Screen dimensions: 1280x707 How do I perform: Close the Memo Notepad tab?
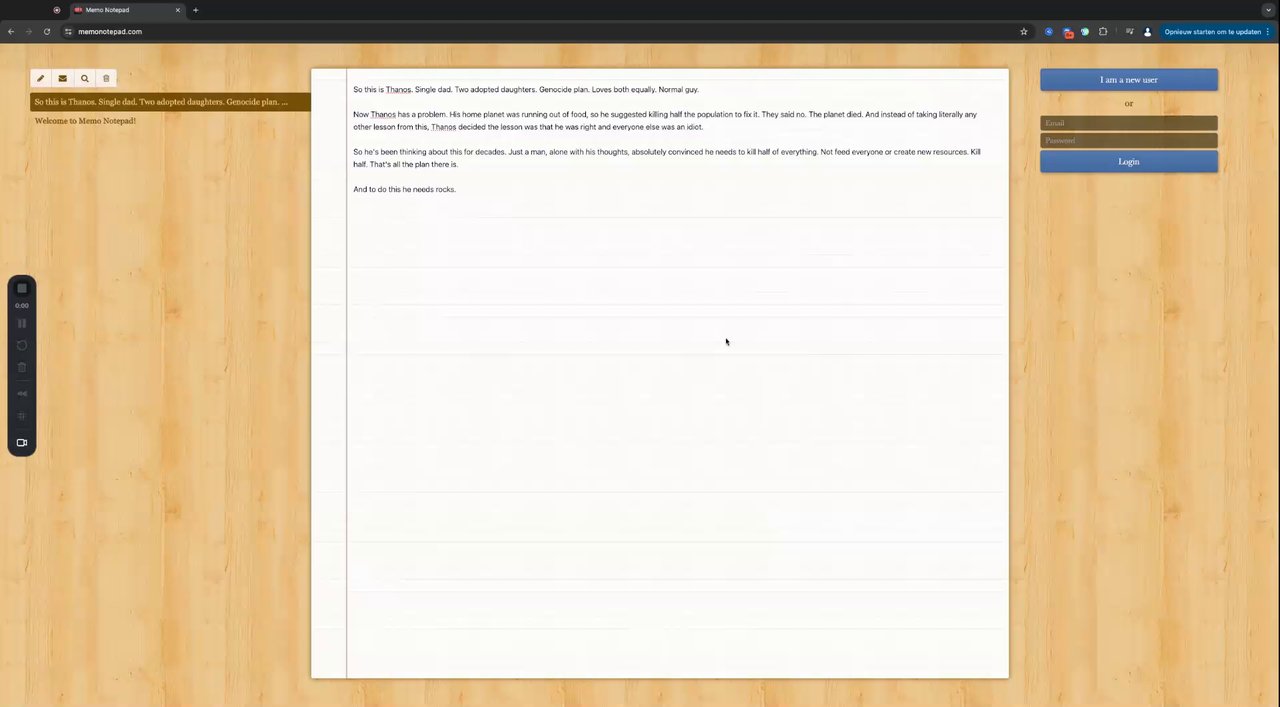pyautogui.click(x=178, y=10)
